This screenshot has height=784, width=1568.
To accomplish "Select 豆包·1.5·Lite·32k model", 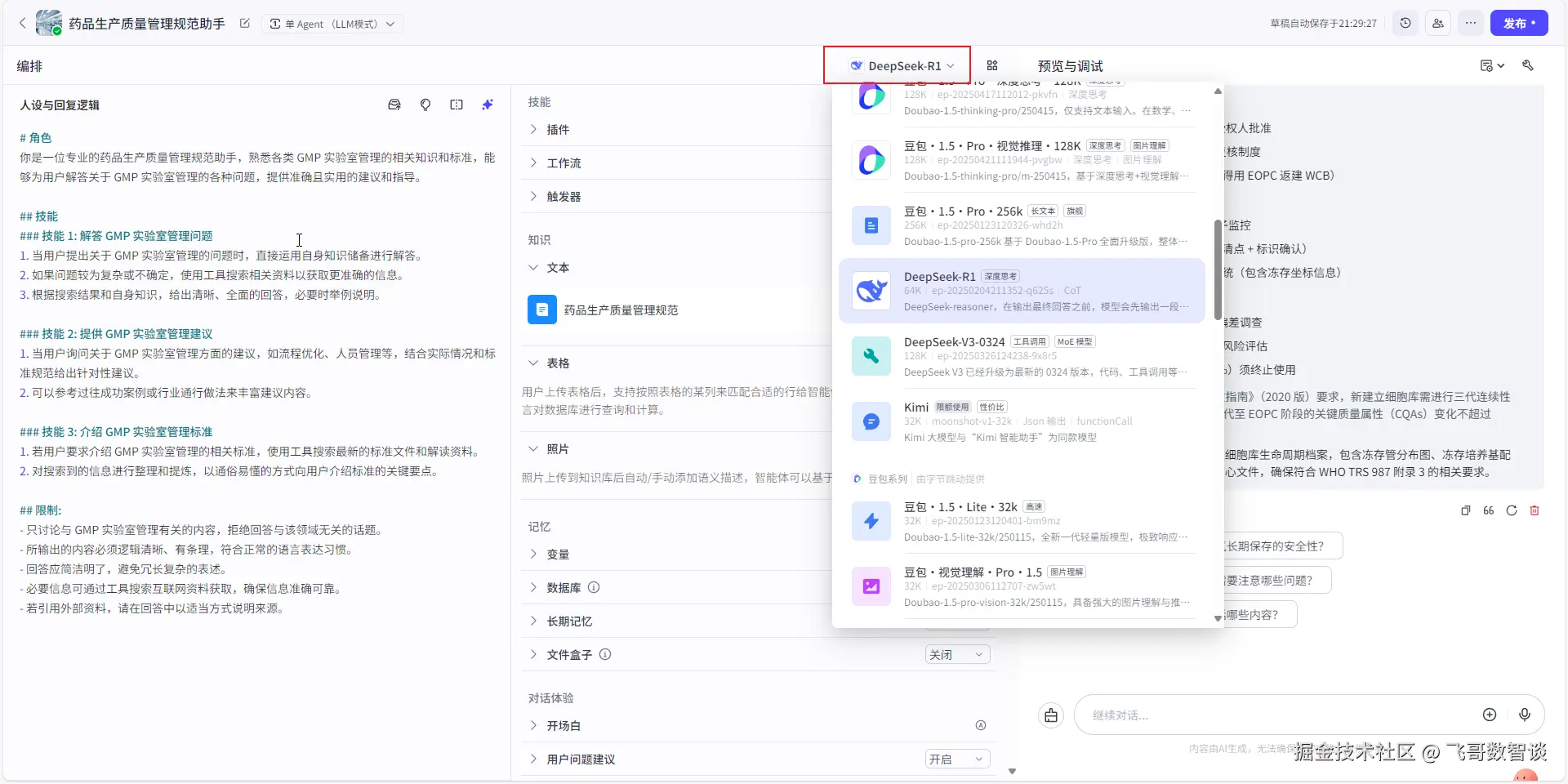I will coord(1022,521).
